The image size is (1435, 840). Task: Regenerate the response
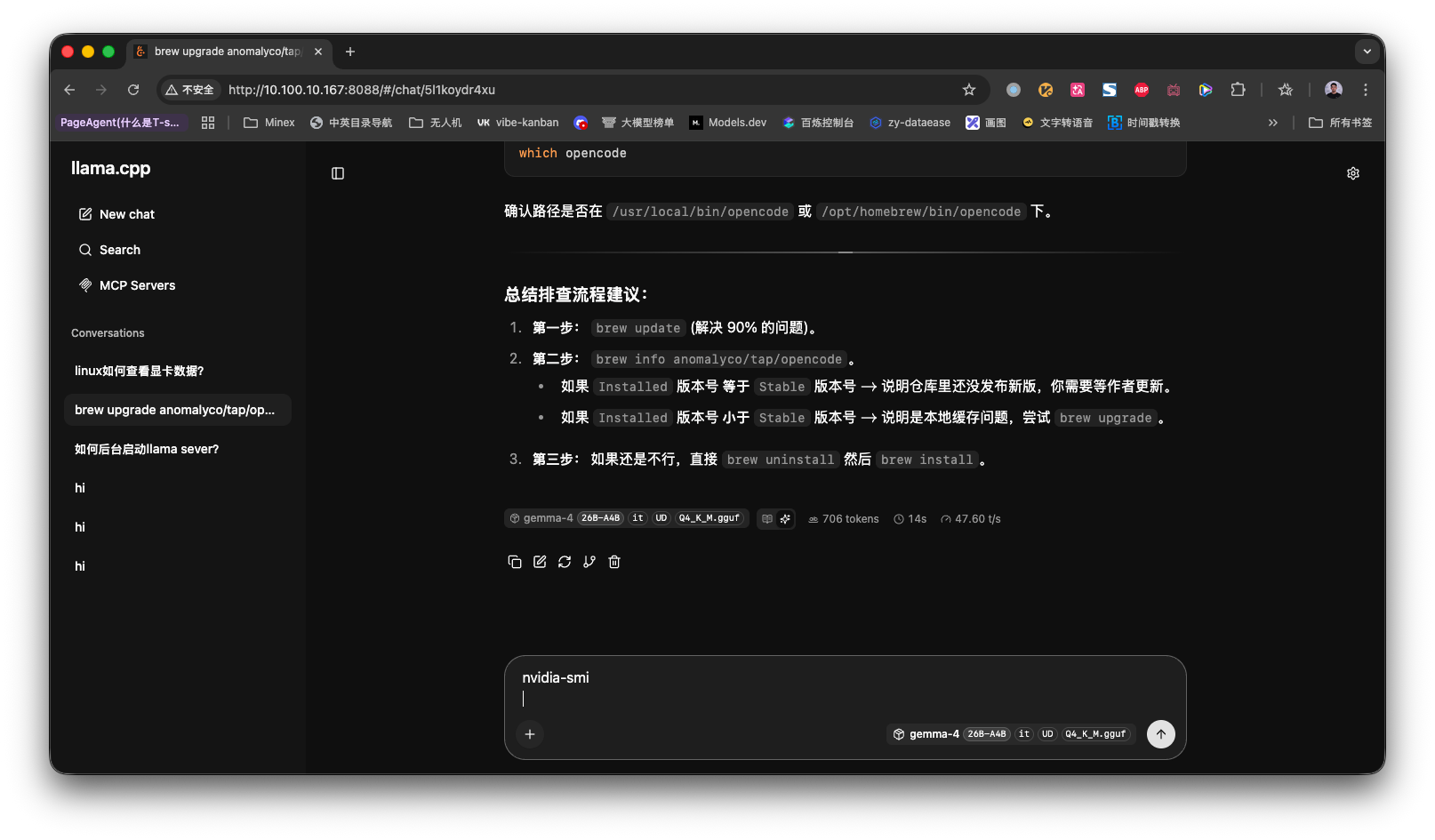pyautogui.click(x=565, y=562)
